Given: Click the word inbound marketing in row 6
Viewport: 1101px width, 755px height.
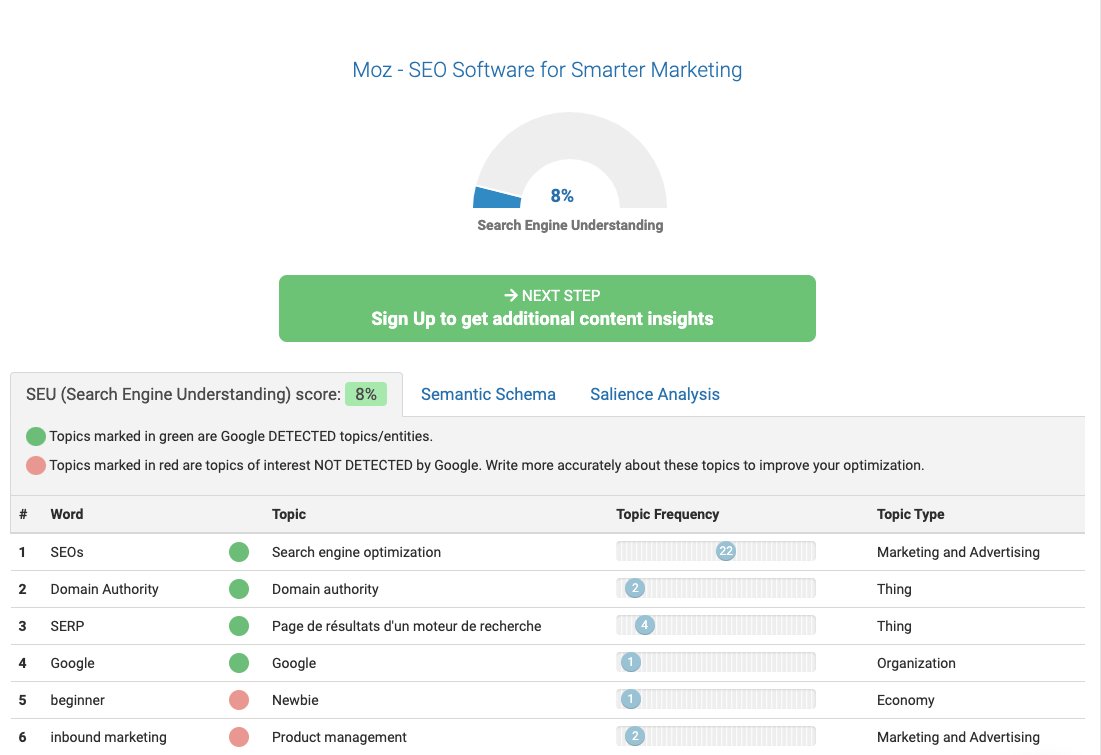Looking at the screenshot, I should point(108,737).
